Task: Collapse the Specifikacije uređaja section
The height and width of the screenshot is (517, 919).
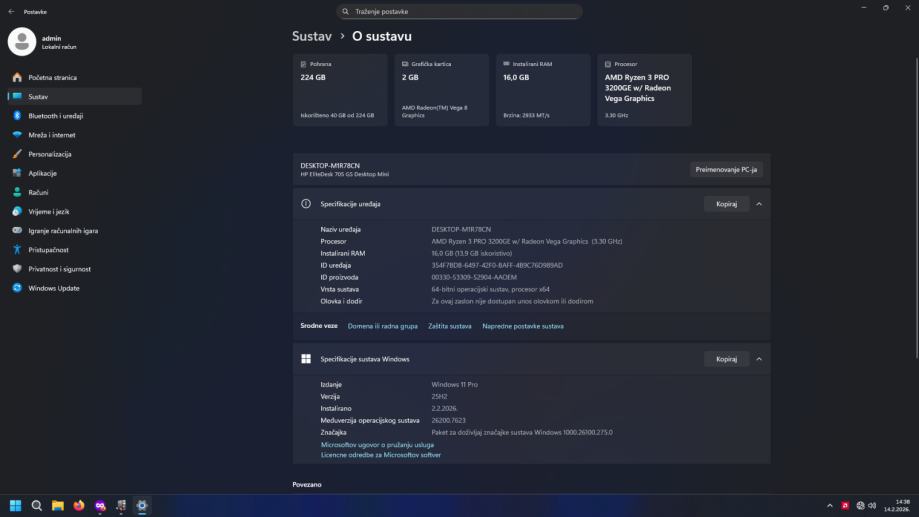Action: (x=759, y=204)
